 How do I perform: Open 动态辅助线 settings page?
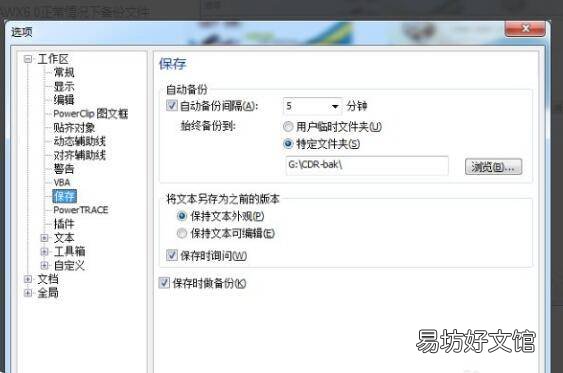tap(79, 141)
